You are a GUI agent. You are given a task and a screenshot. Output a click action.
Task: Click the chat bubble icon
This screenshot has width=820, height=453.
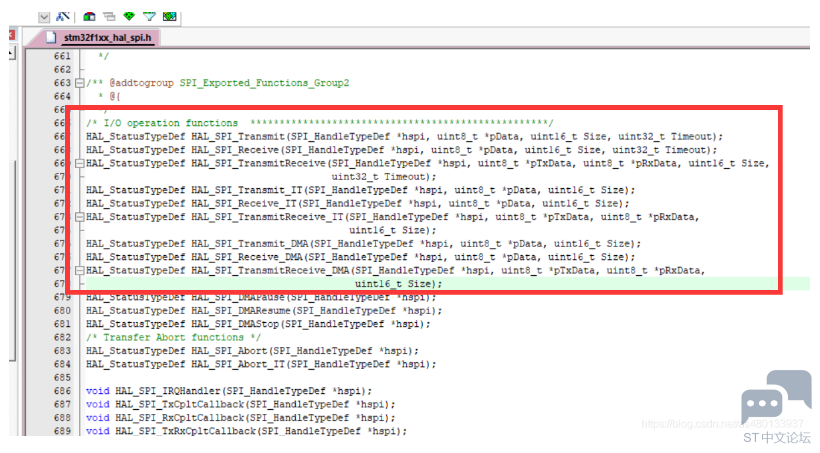(775, 397)
